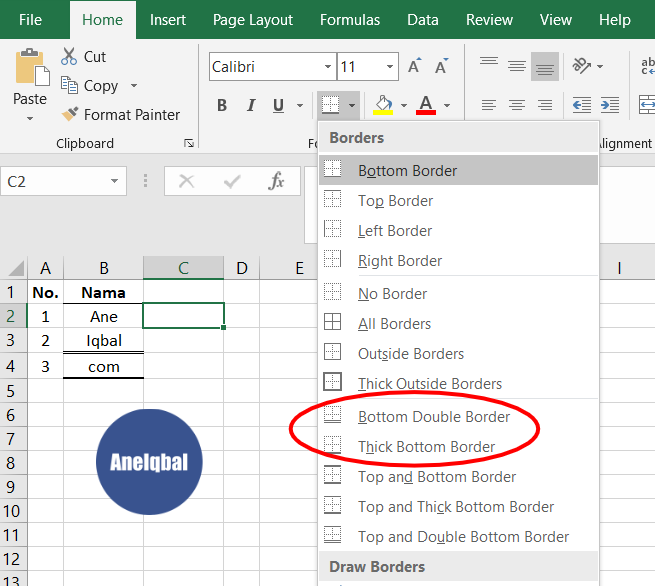Choose Top and Bottom Border option
This screenshot has width=655, height=586.
(458, 477)
